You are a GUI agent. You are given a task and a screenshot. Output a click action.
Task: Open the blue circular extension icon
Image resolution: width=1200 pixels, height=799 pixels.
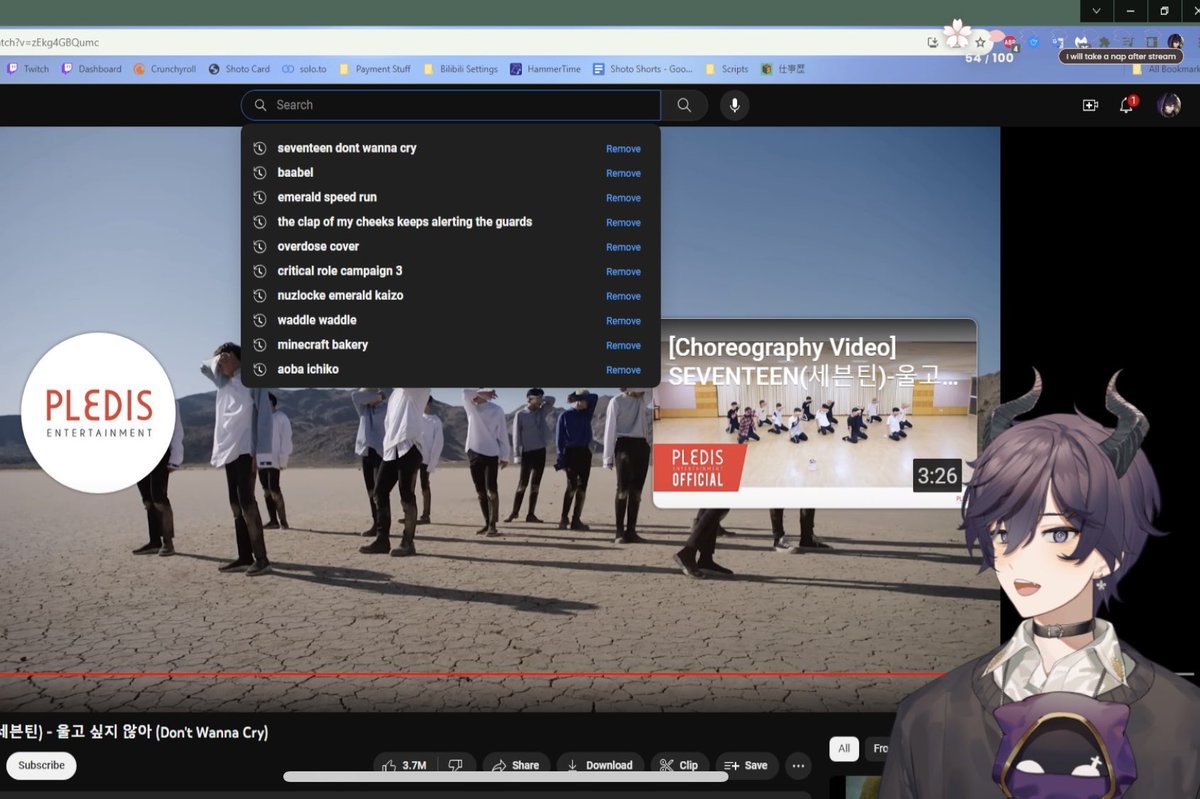click(x=1034, y=43)
